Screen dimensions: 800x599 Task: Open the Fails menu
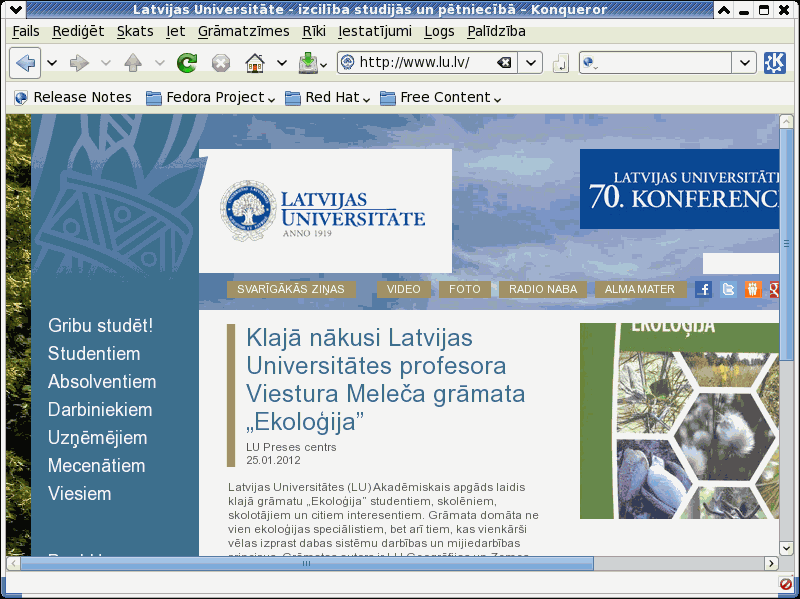click(x=26, y=32)
